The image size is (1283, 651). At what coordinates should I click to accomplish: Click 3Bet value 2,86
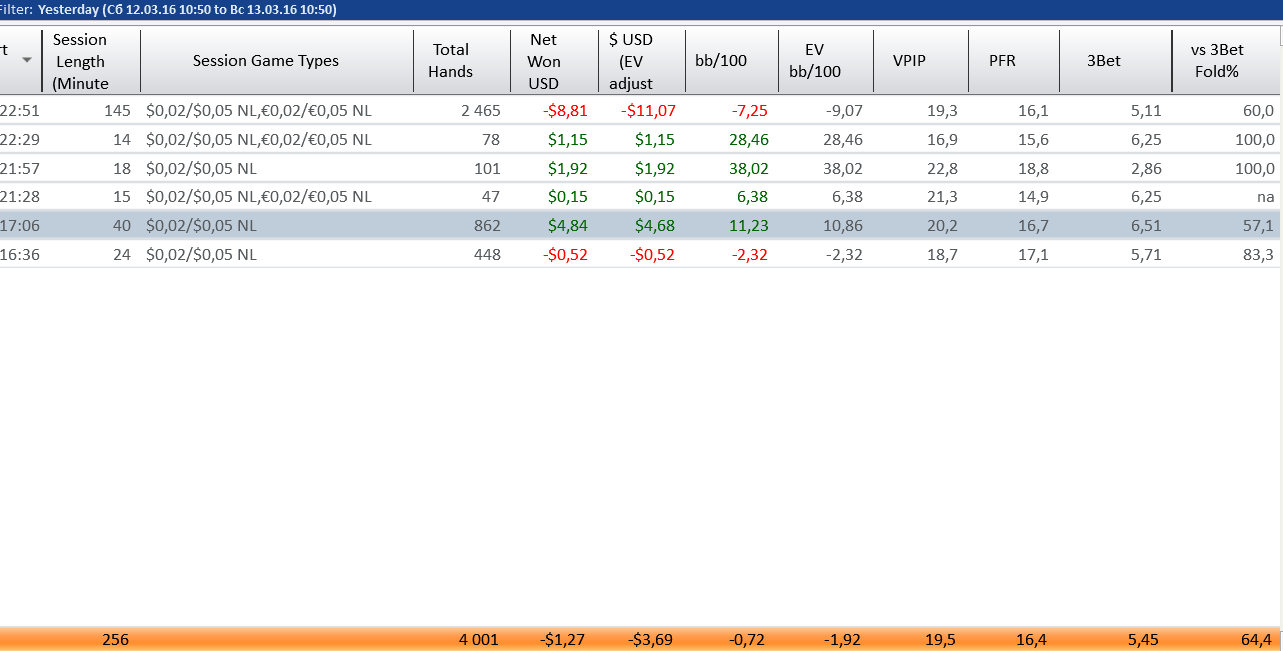pyautogui.click(x=1145, y=168)
